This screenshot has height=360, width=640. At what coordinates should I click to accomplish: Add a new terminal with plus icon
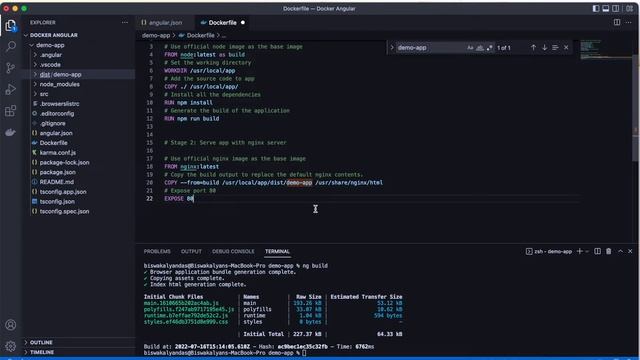[579, 251]
